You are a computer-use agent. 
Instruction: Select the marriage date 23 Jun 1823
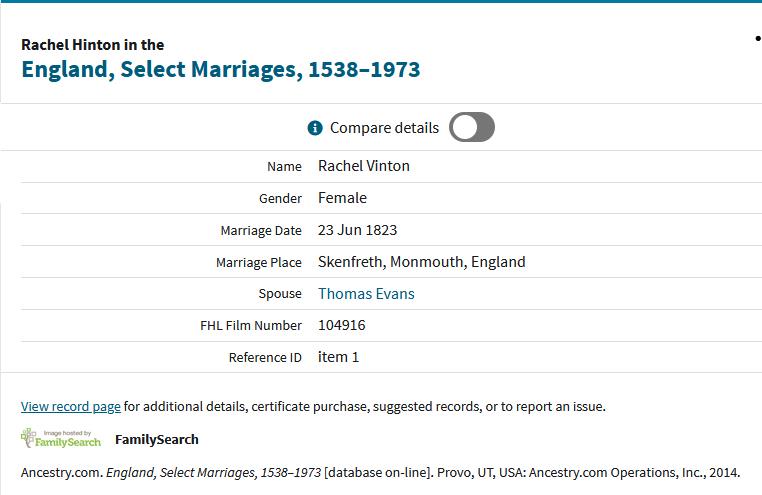tap(357, 230)
